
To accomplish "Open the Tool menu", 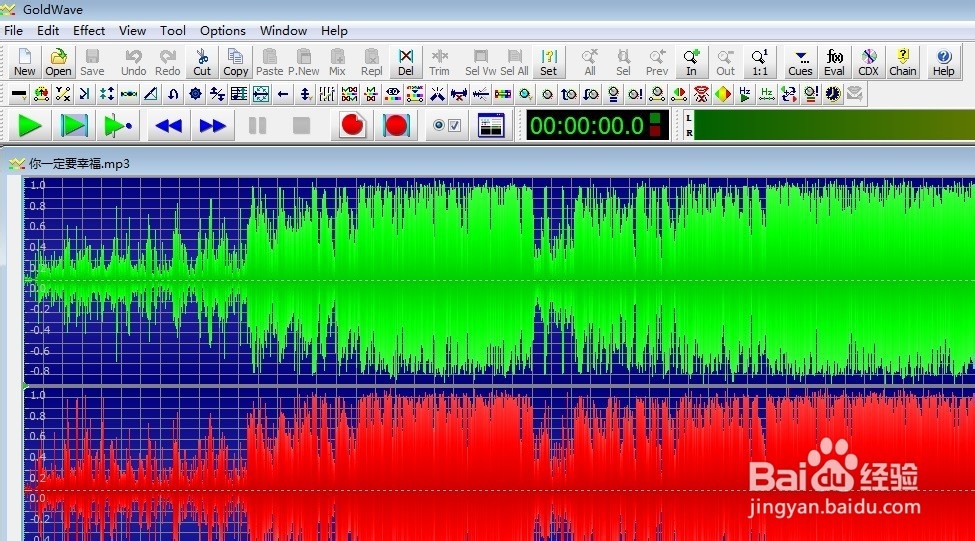I will pos(173,30).
